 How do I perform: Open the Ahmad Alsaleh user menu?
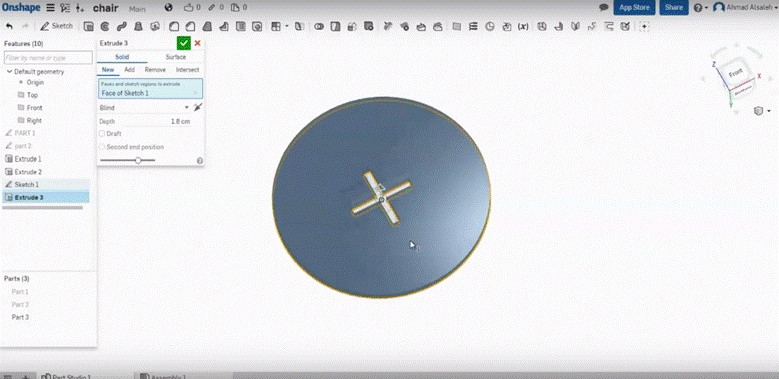[x=745, y=7]
